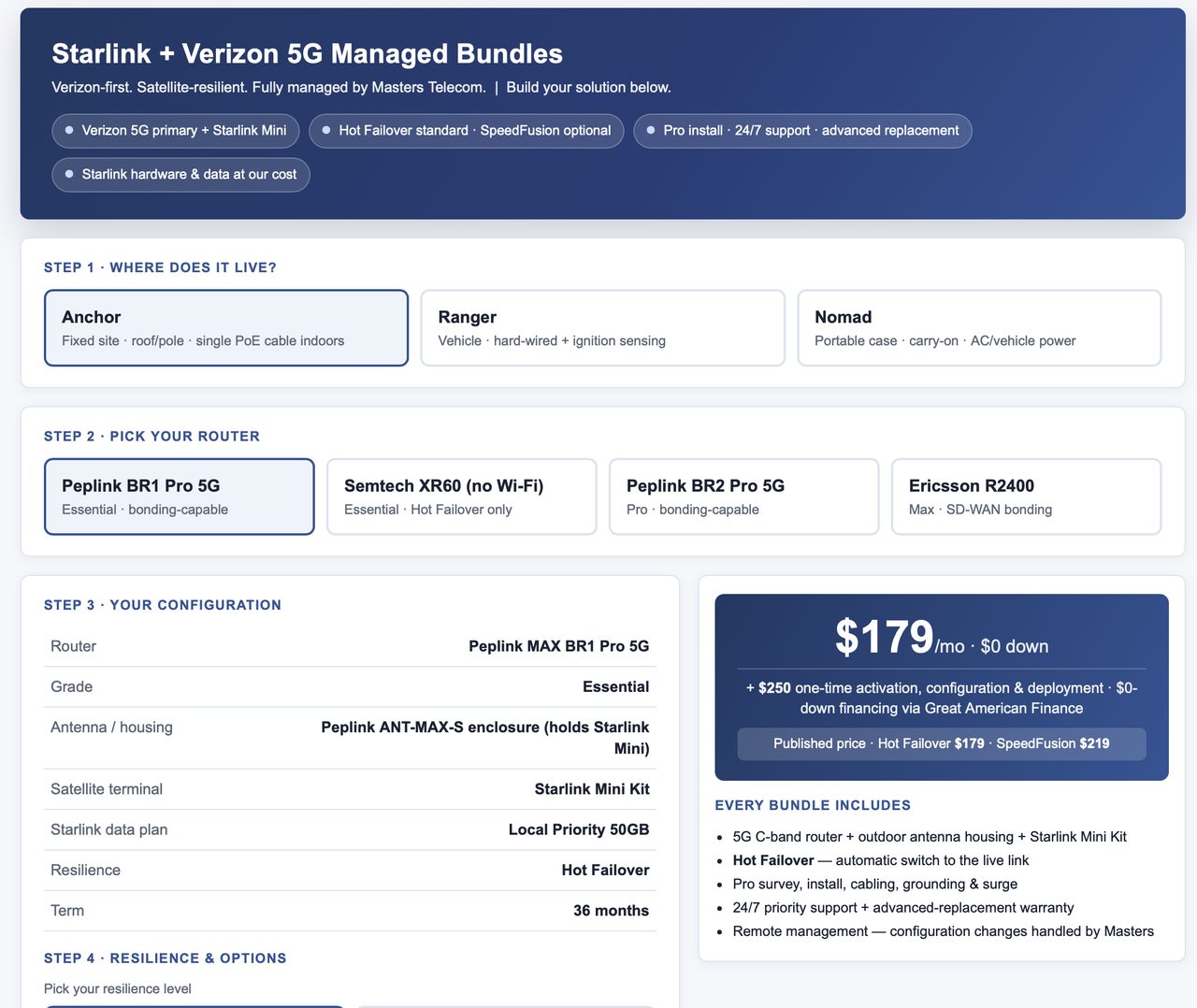Screen dimensions: 1197x1008
Task: Choose Semtech XR60 (no Wi-Fi) router
Action: [462, 497]
